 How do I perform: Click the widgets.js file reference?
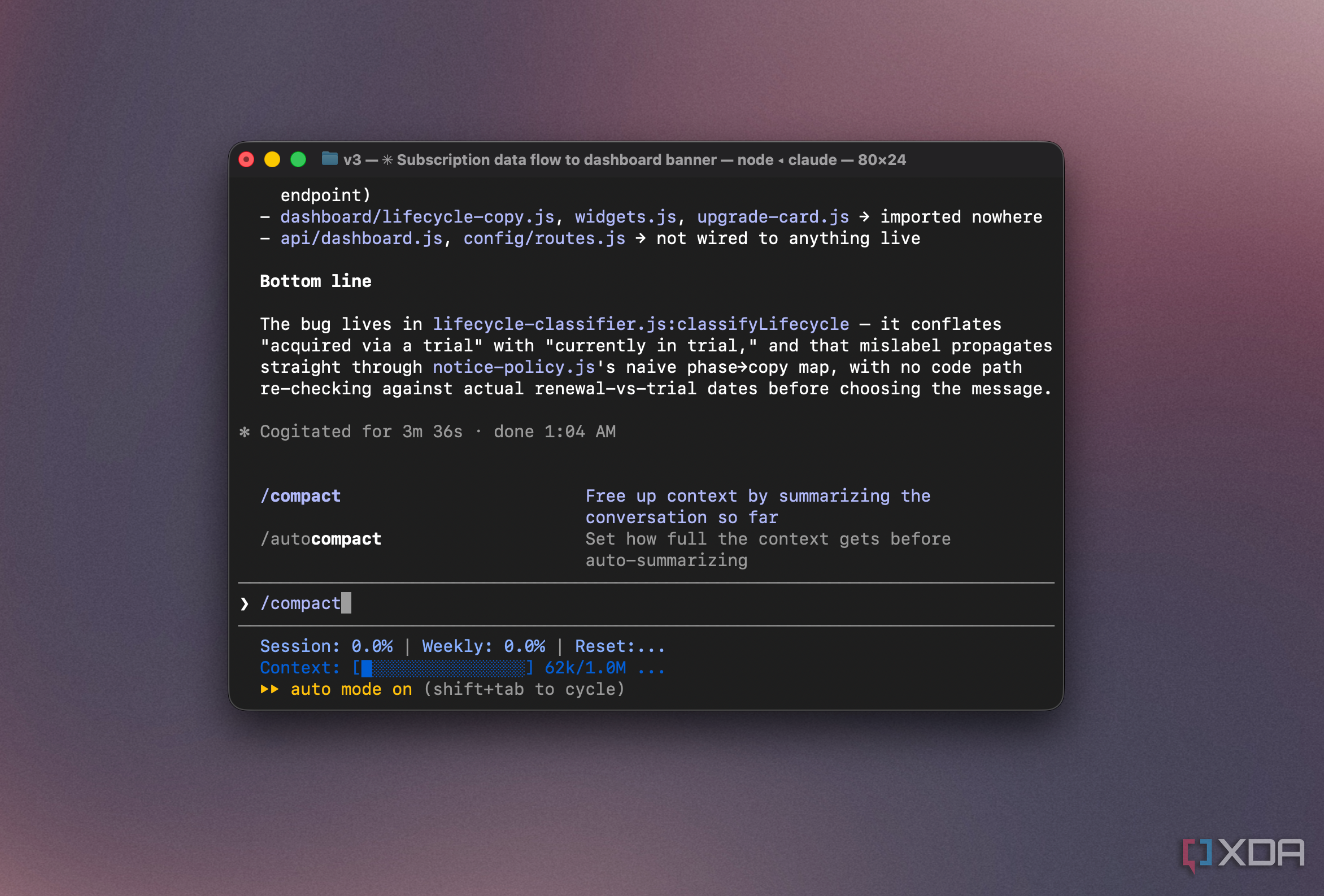point(625,217)
